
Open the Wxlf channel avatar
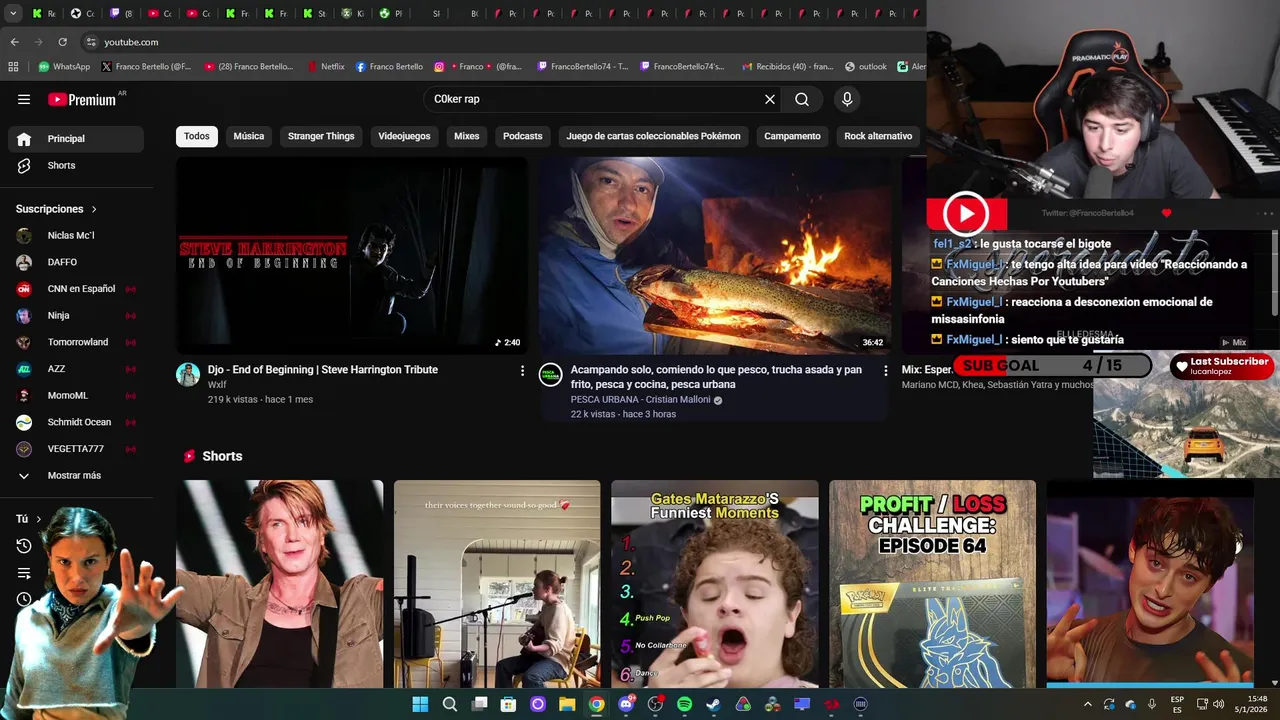pyautogui.click(x=188, y=375)
